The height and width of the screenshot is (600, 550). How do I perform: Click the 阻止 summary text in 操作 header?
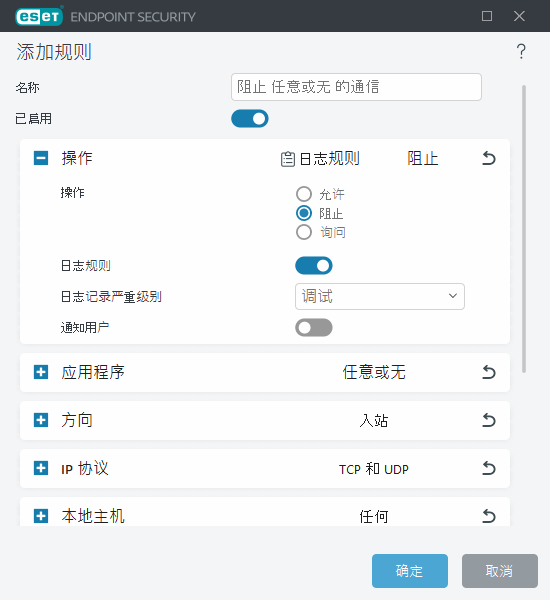tap(423, 158)
